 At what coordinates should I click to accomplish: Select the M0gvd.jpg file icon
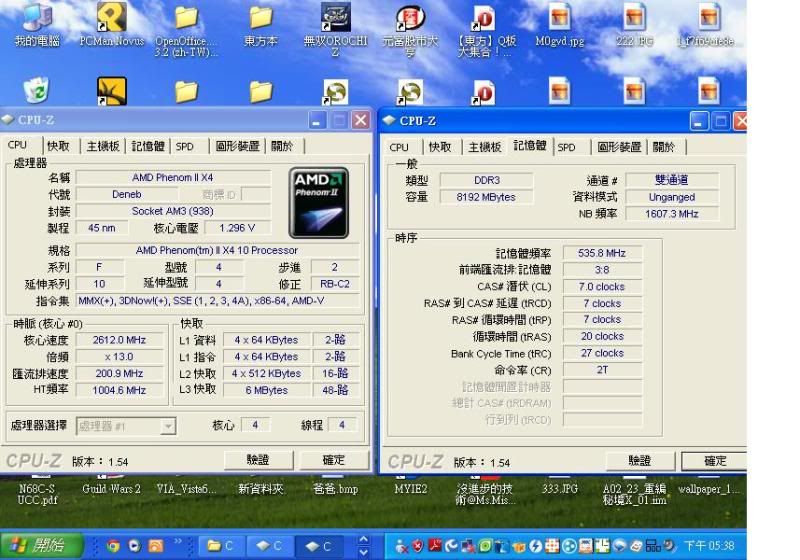pos(559,18)
